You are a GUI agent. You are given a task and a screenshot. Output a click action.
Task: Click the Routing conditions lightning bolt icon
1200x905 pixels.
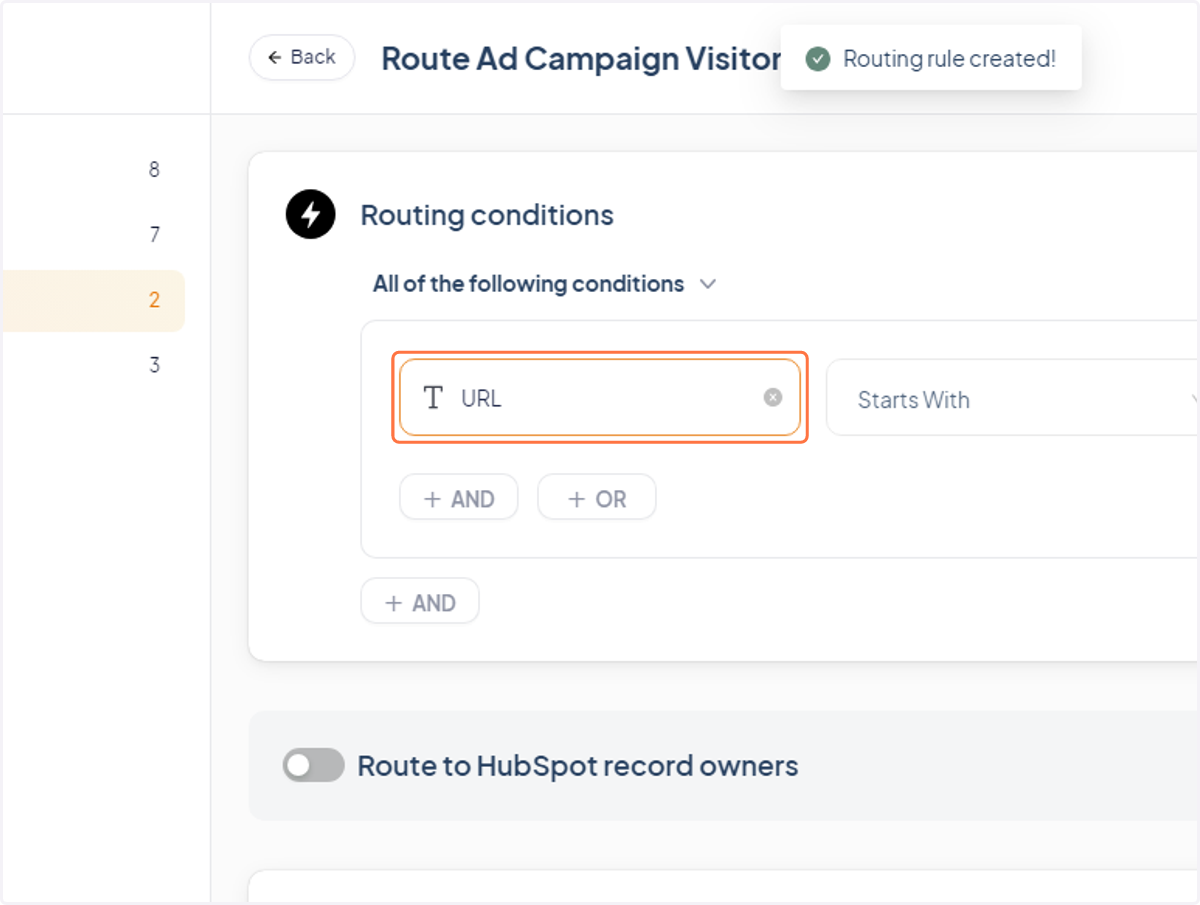pos(310,214)
